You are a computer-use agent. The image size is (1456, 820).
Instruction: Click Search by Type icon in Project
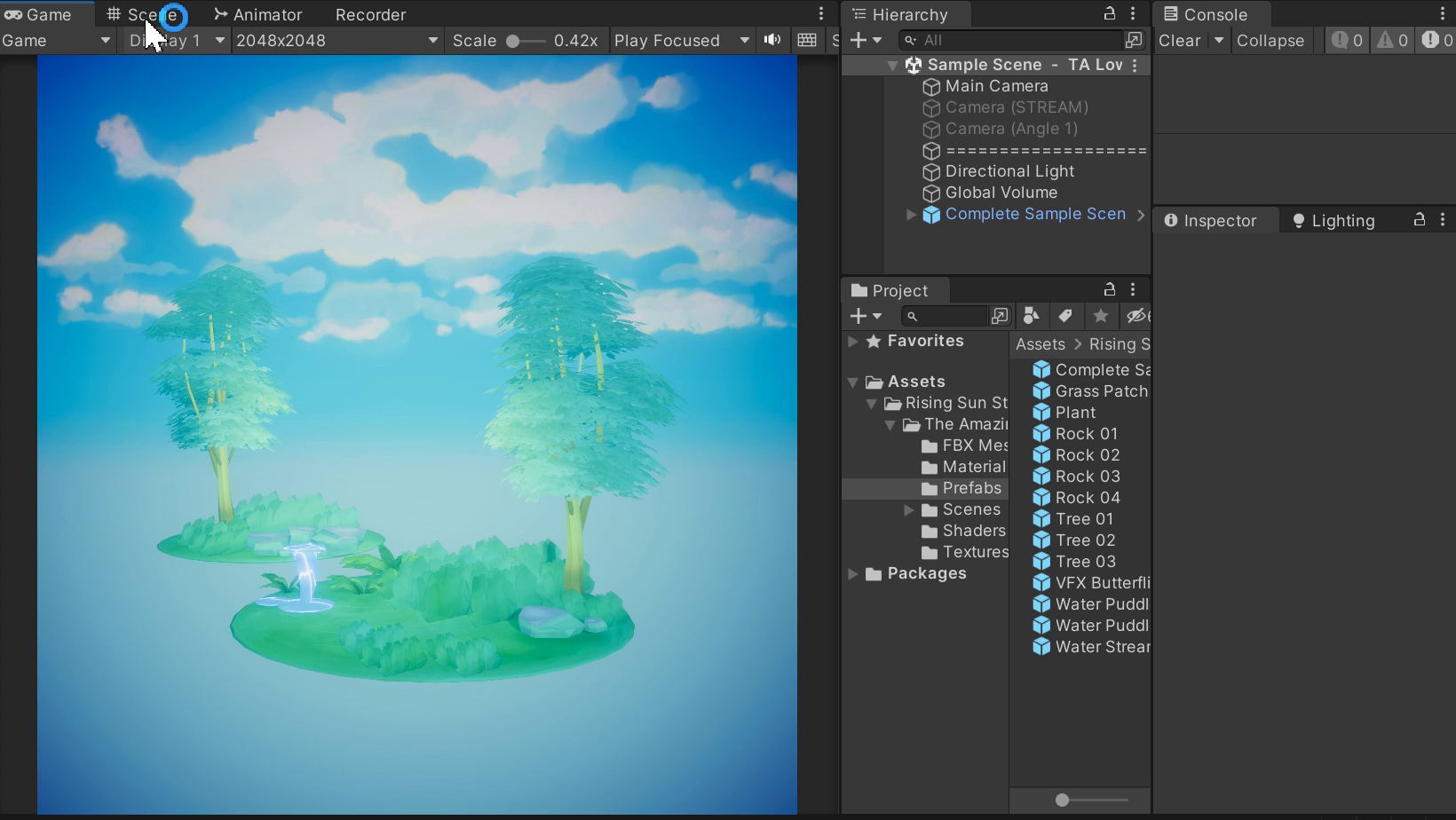click(x=1031, y=316)
